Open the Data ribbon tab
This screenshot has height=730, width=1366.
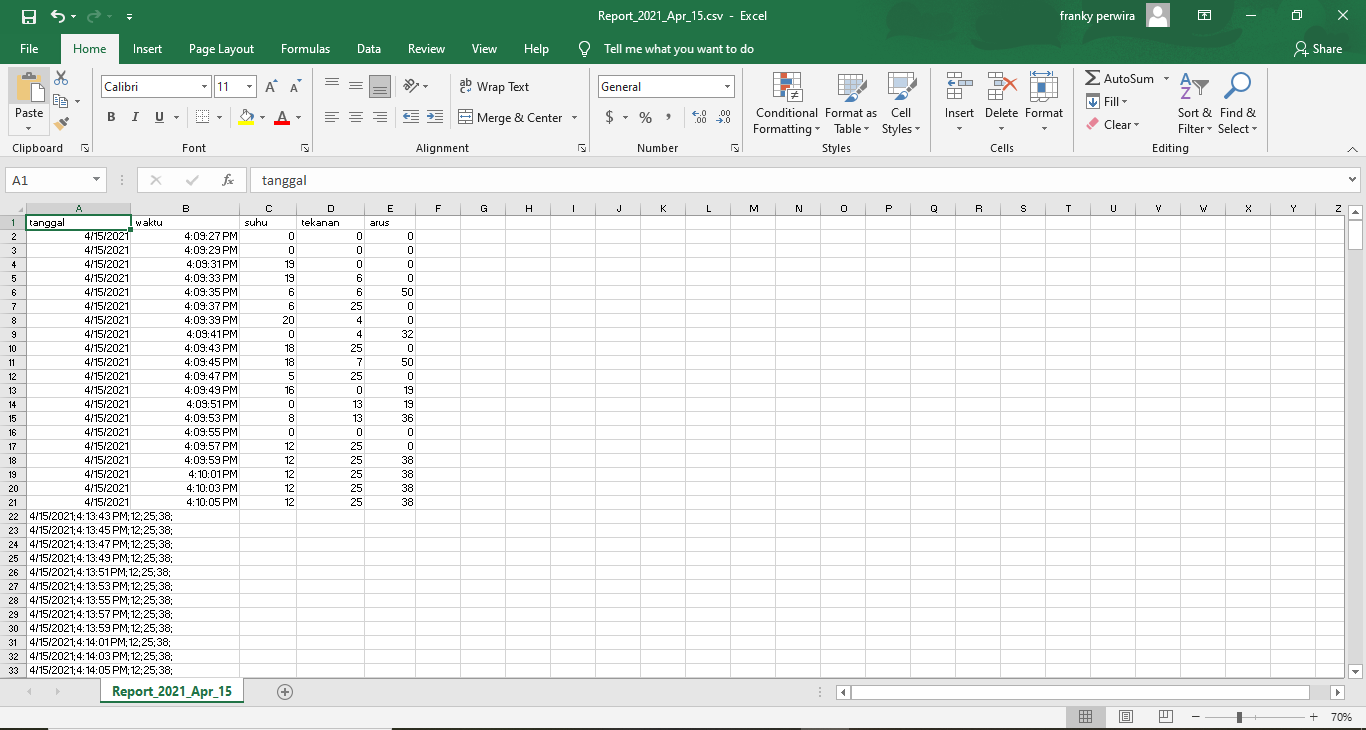(368, 48)
